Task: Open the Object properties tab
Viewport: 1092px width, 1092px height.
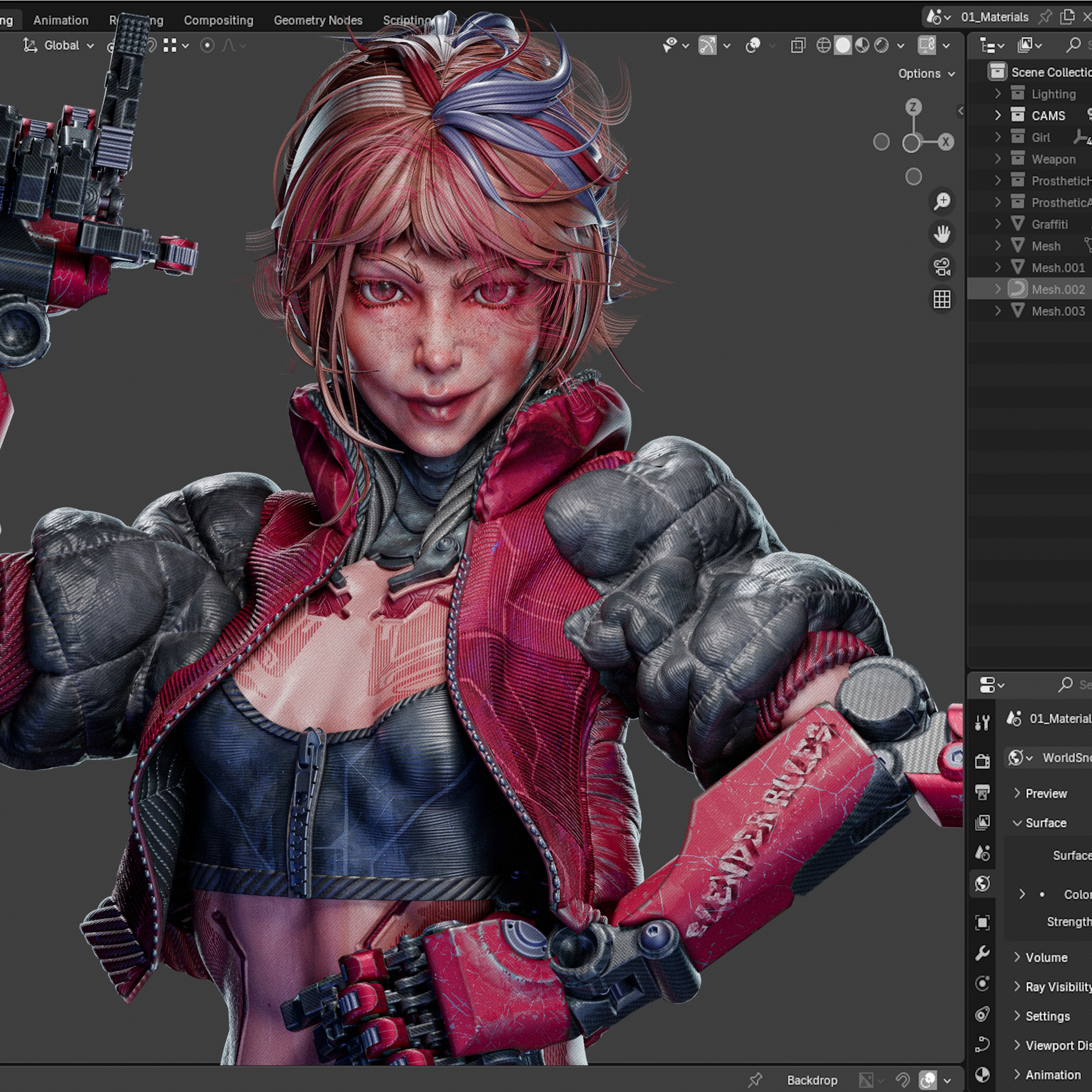Action: (x=982, y=922)
